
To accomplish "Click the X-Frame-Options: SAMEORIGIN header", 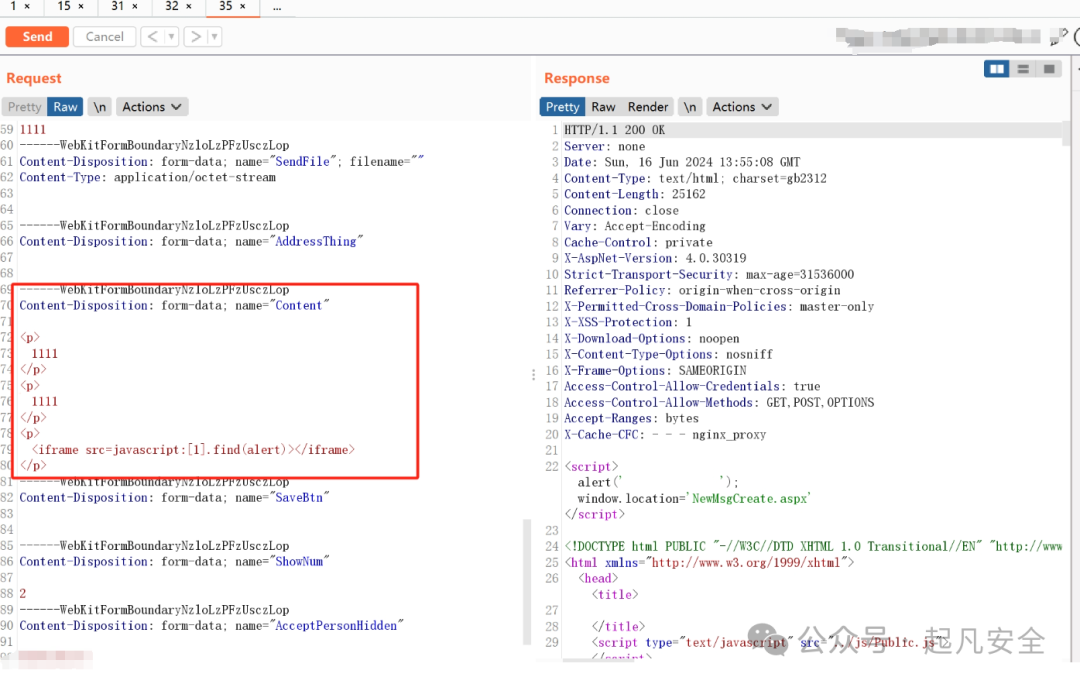I will [x=655, y=370].
